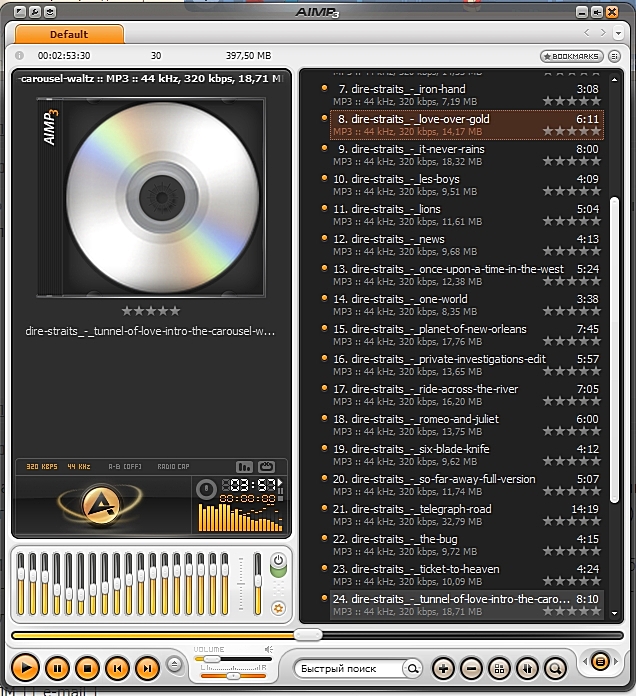Switch to compact mode title bar button
The height and width of the screenshot is (696, 636).
(597, 12)
